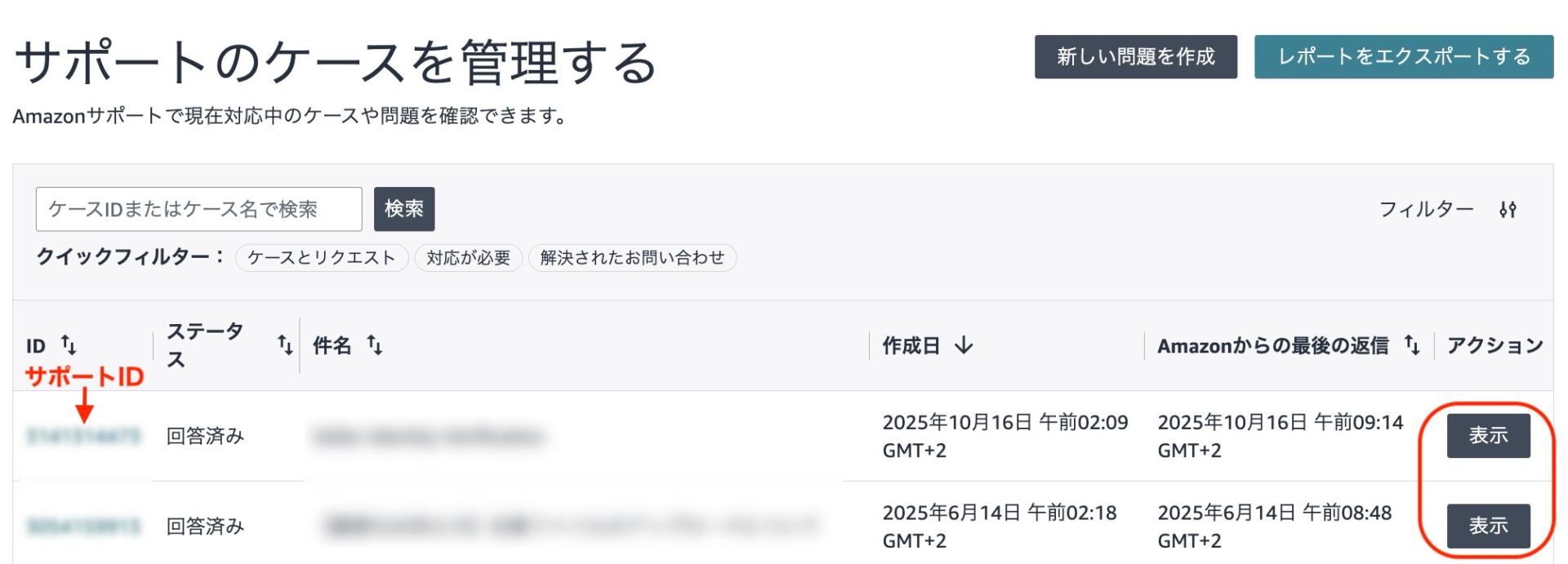The image size is (1568, 564).
Task: Toggle ケースとリクエスト quick filter
Action: pyautogui.click(x=321, y=258)
